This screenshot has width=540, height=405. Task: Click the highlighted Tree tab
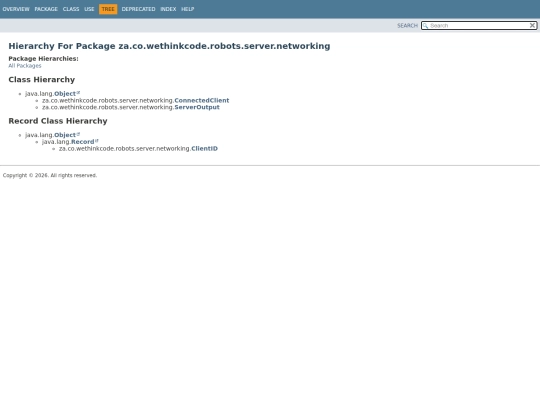point(108,9)
